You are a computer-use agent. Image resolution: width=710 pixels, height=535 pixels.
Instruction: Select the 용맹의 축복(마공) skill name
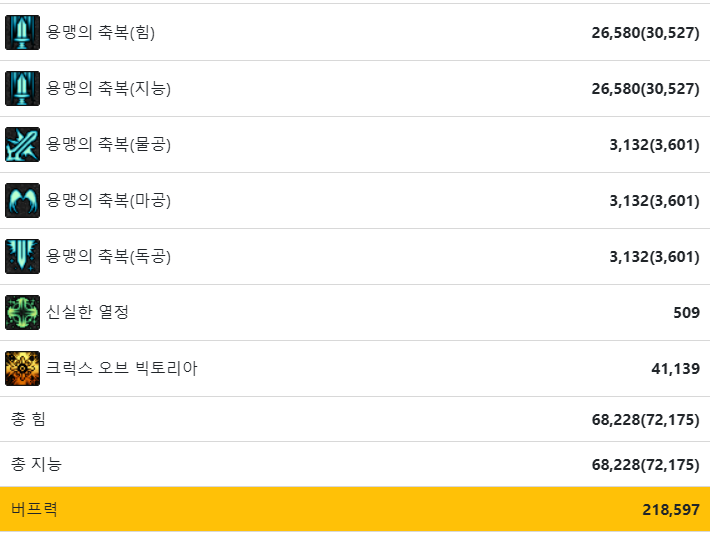pos(109,200)
